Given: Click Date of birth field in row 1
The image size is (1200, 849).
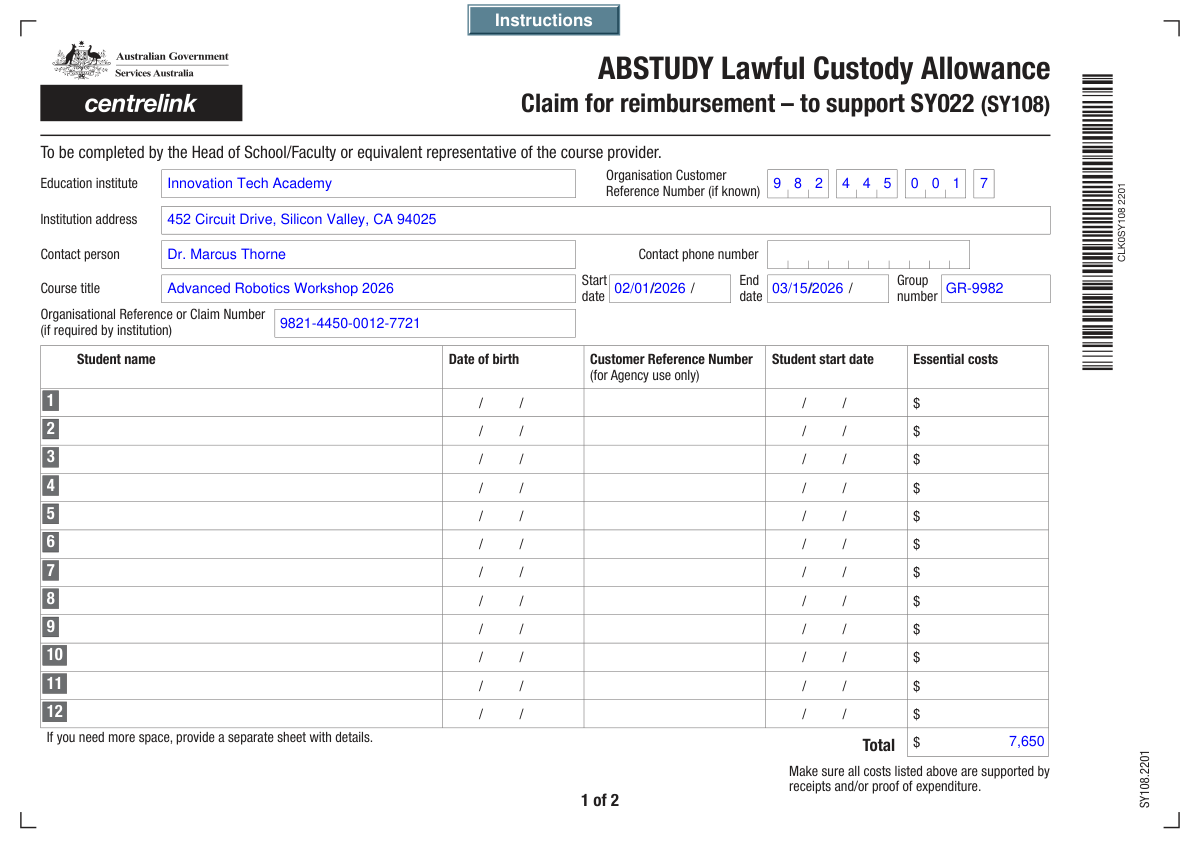Looking at the screenshot, I should pos(513,402).
